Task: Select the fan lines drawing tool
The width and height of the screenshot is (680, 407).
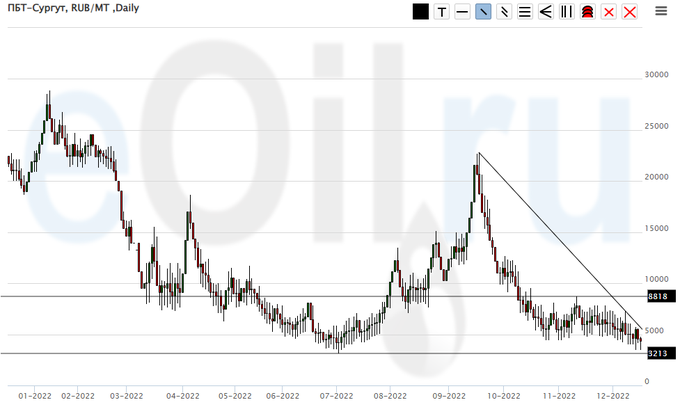Action: (x=546, y=12)
